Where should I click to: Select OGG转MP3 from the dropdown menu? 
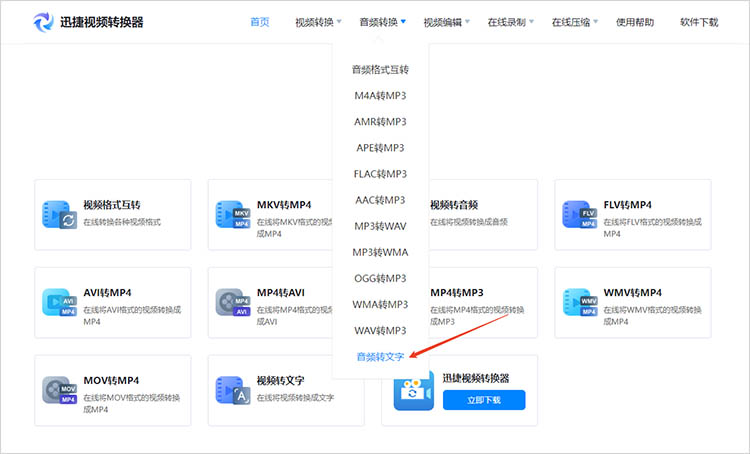point(380,278)
